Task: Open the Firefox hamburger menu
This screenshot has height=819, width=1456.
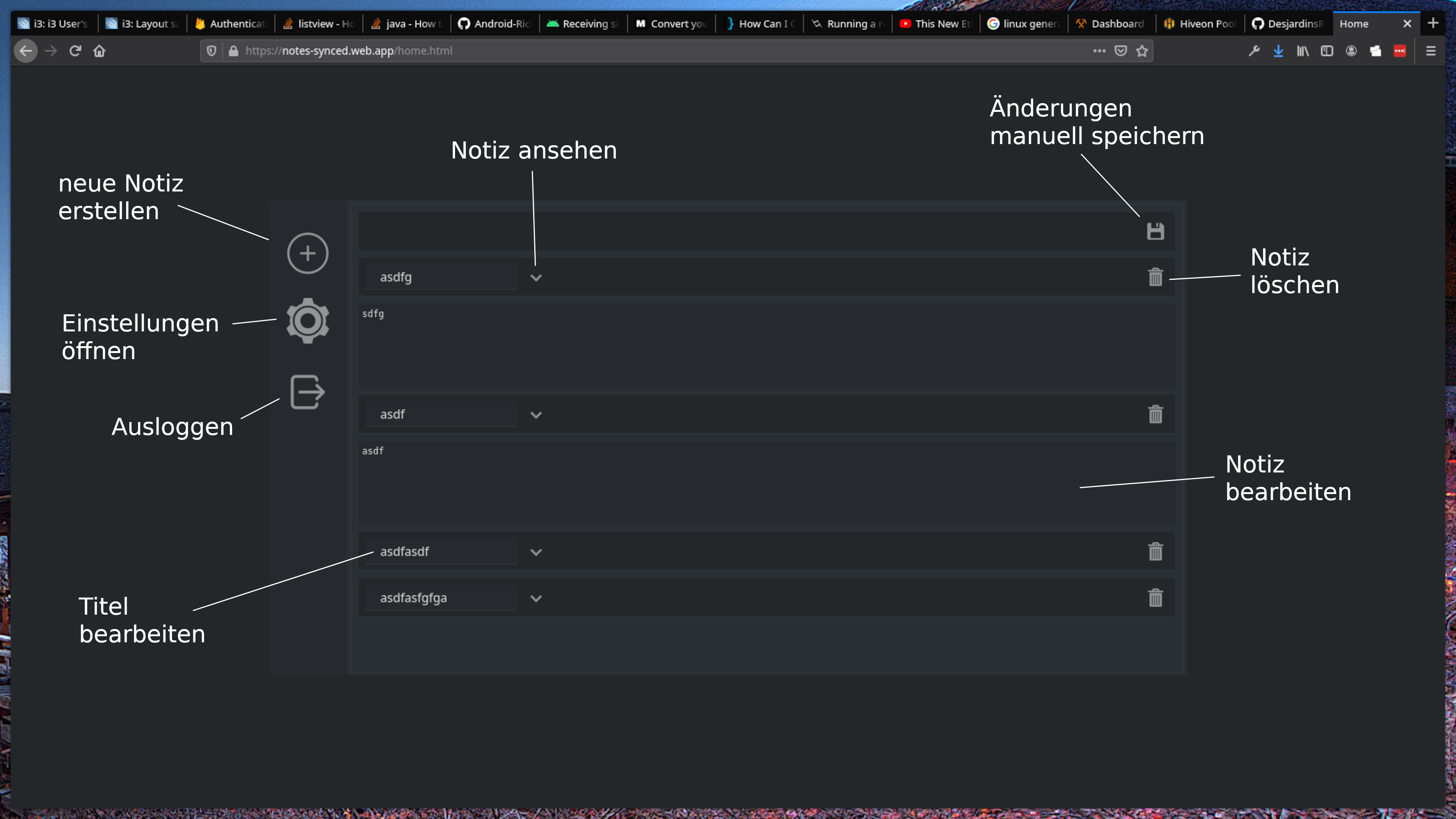Action: tap(1431, 51)
